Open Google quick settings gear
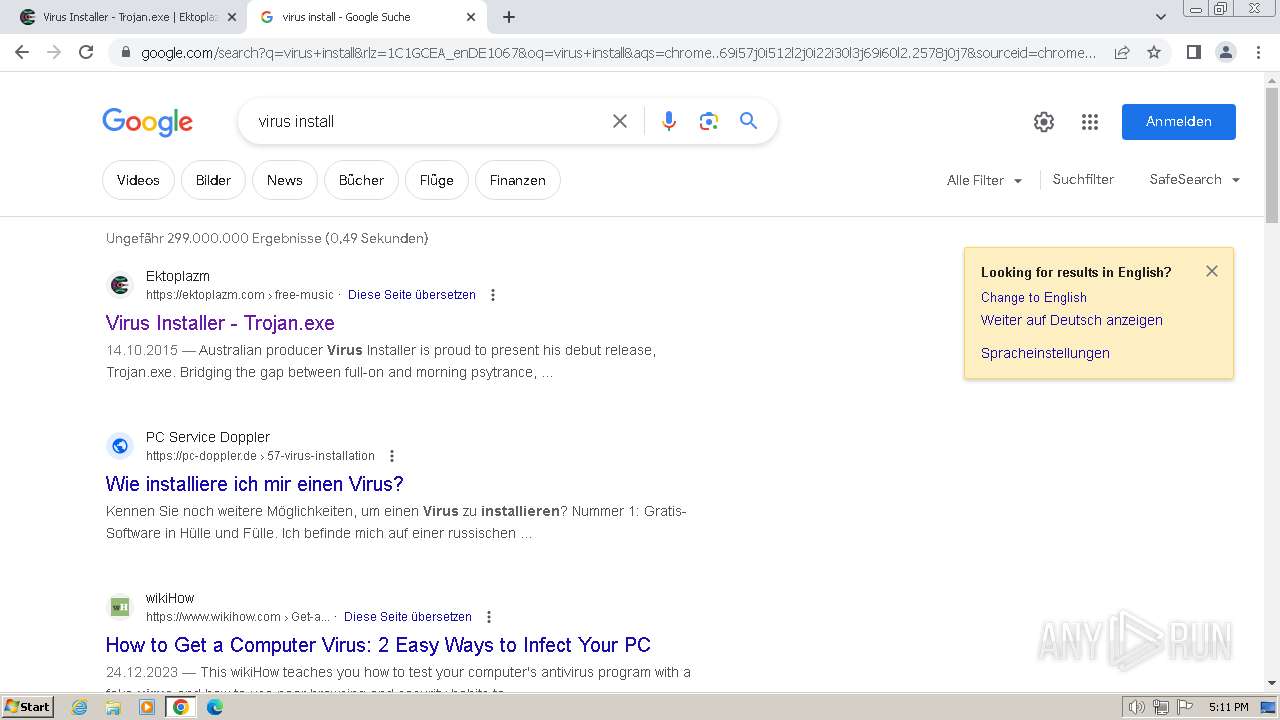 click(1044, 122)
